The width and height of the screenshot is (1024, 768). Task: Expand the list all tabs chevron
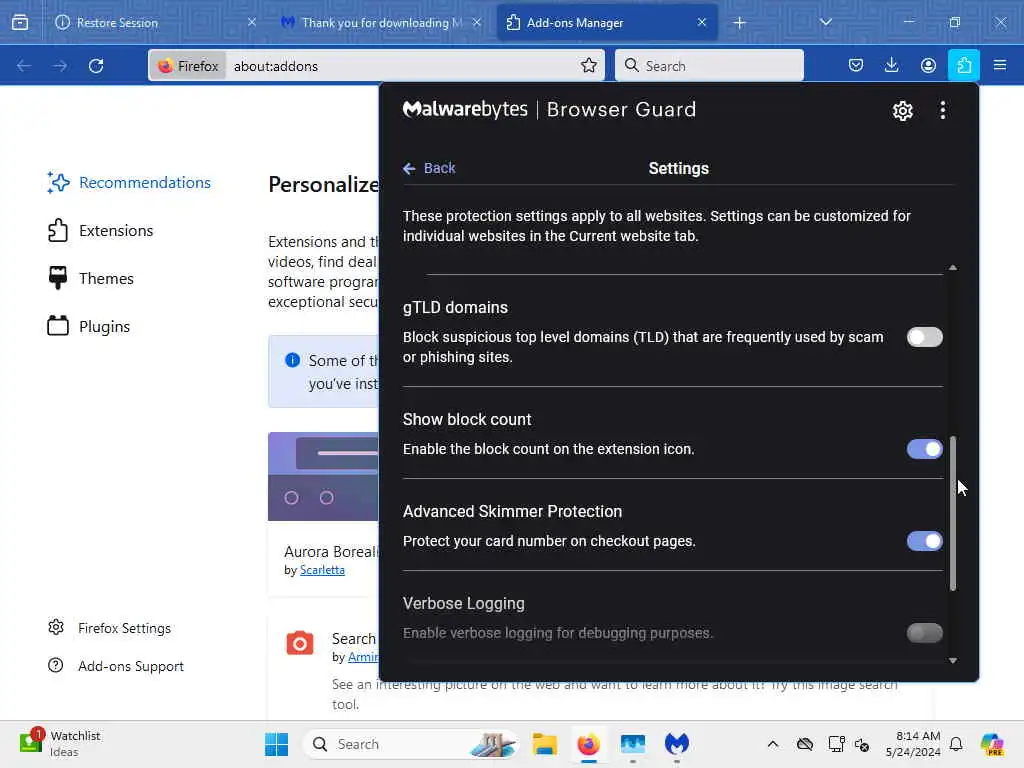click(x=825, y=22)
